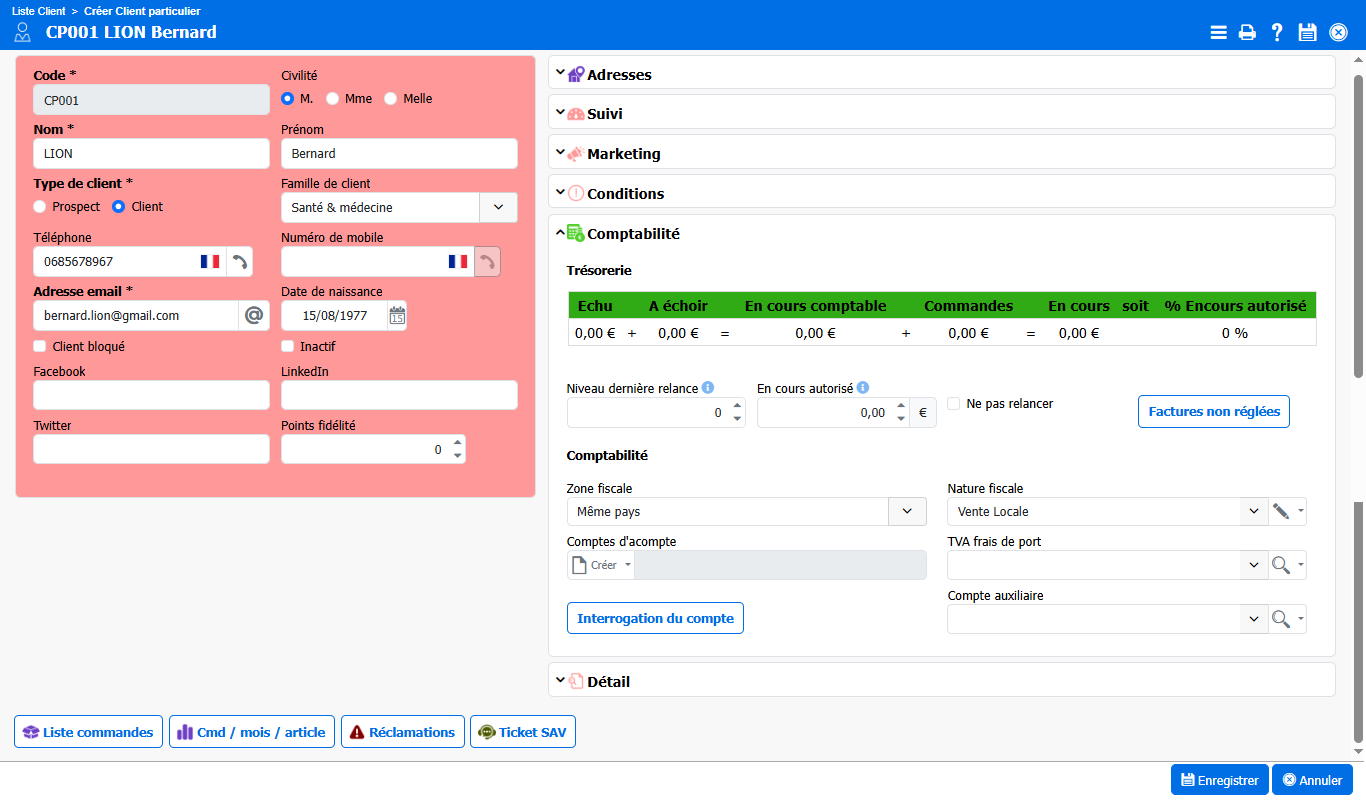This screenshot has height=802, width=1366.
Task: Click the magnifier icon for Compte auxiliaire
Action: pos(1280,619)
